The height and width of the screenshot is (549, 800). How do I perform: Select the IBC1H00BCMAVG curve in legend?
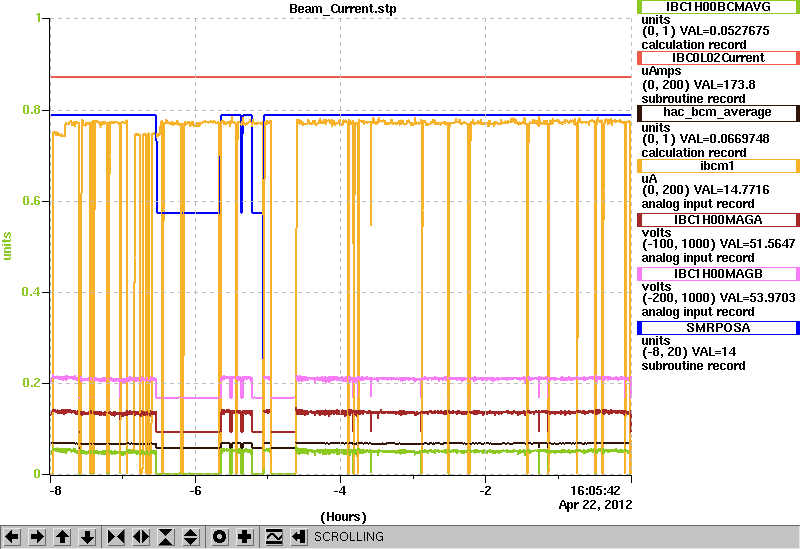point(718,7)
